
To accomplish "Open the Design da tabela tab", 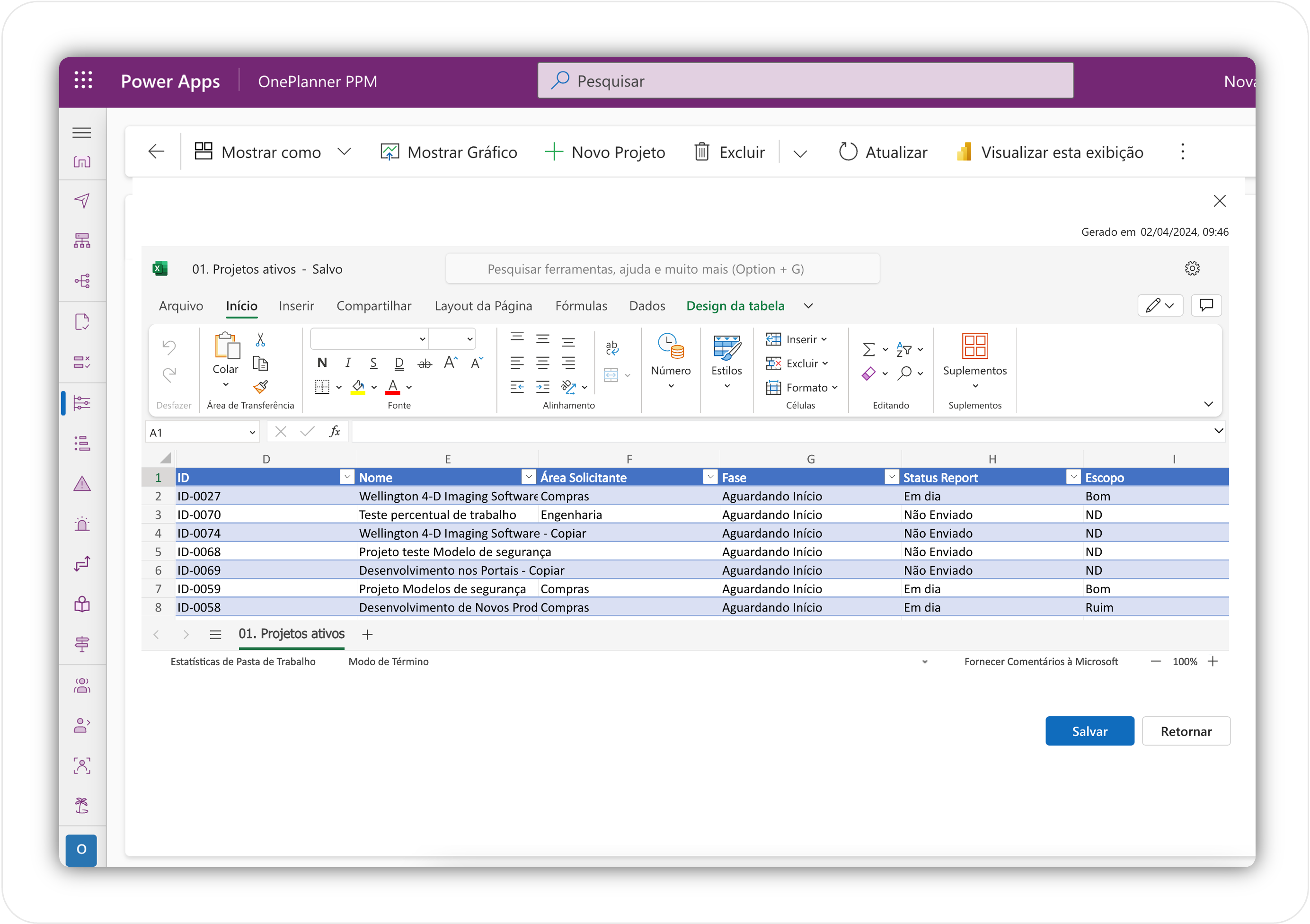I will point(735,306).
